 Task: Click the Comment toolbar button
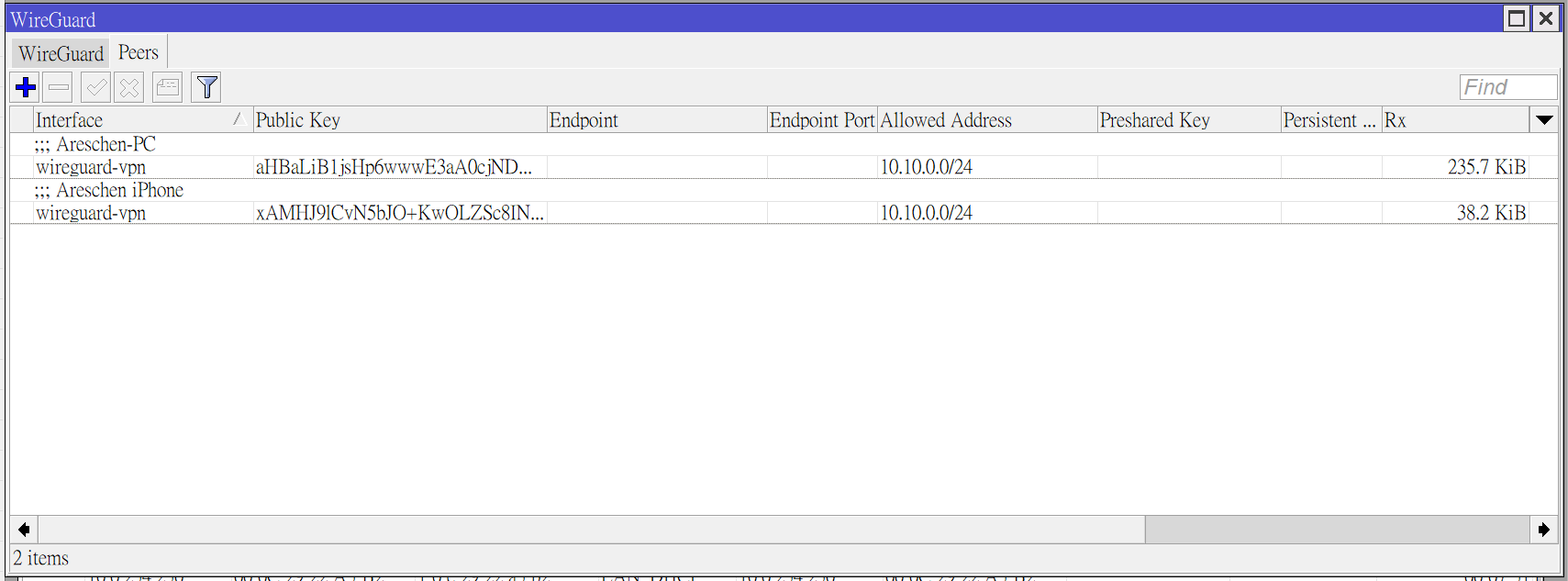(x=168, y=87)
